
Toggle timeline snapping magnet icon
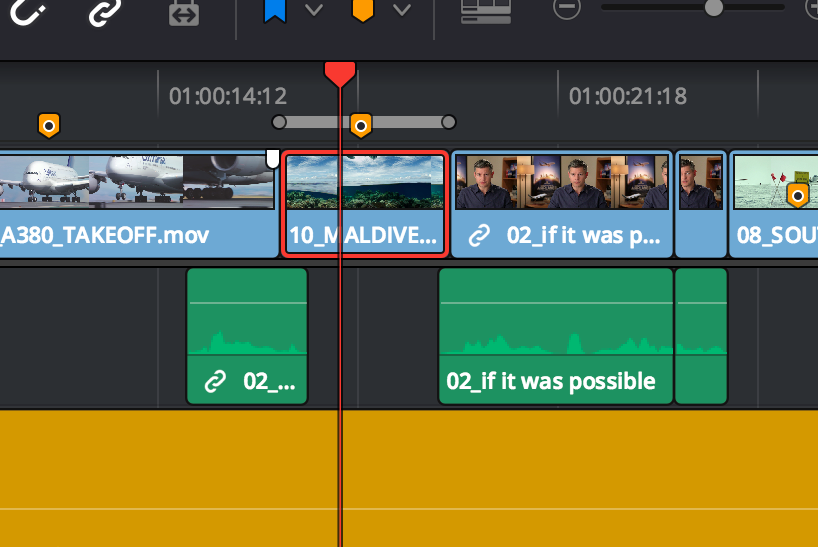click(28, 11)
